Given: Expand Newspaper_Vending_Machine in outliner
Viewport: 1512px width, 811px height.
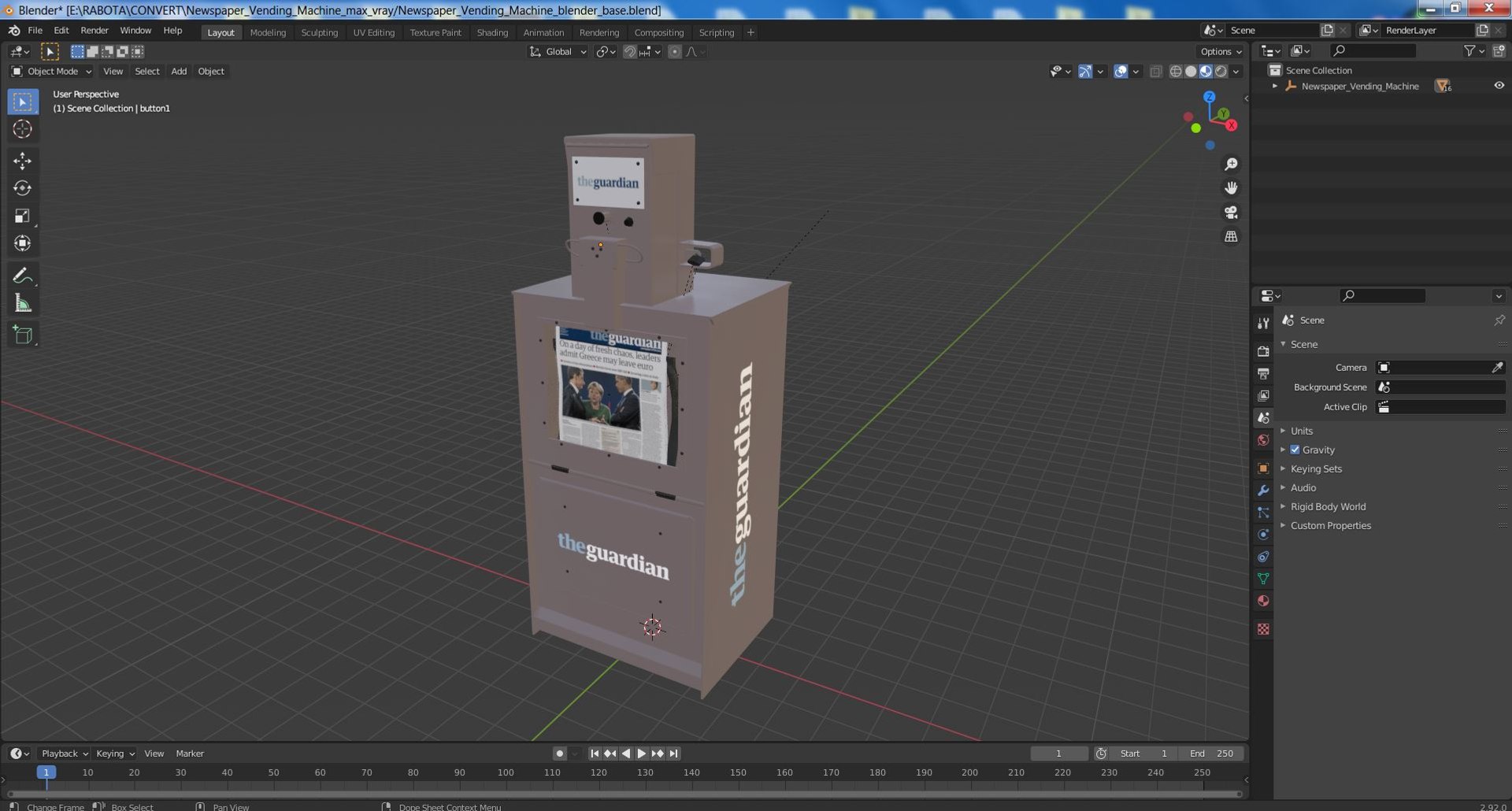Looking at the screenshot, I should [x=1275, y=86].
